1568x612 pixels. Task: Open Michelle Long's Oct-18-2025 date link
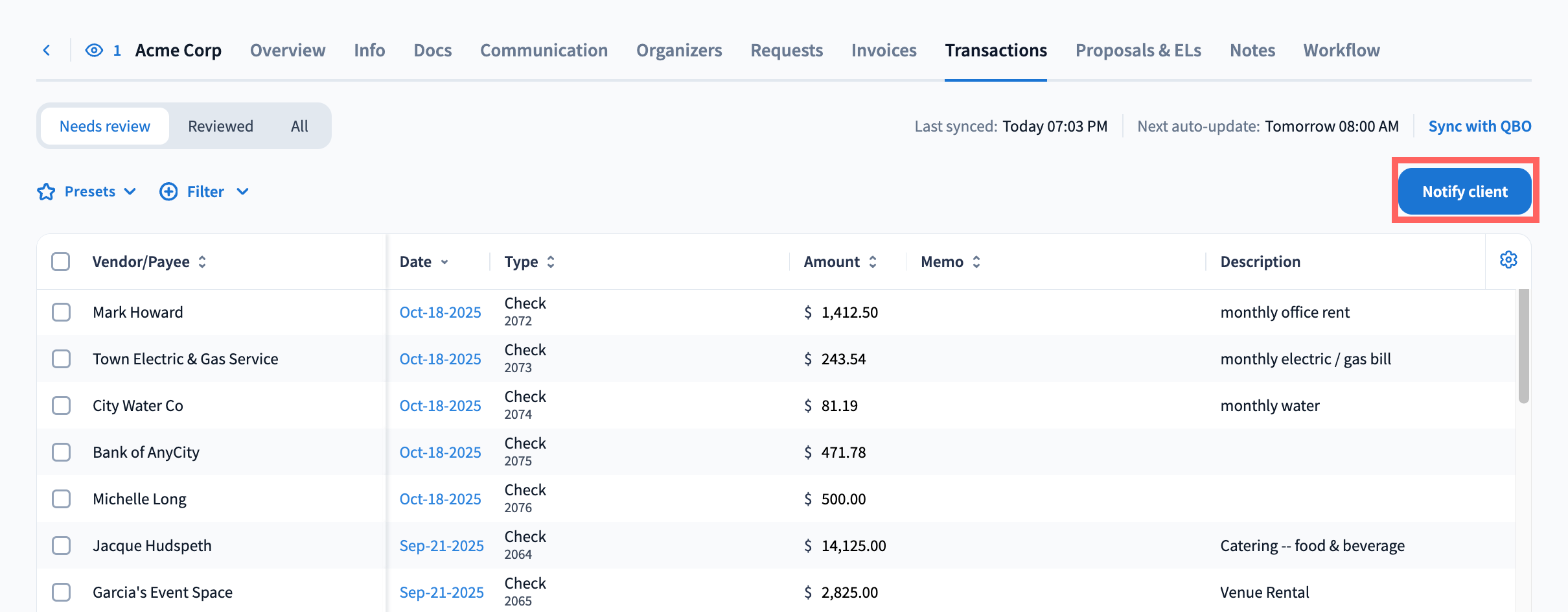[x=440, y=499]
